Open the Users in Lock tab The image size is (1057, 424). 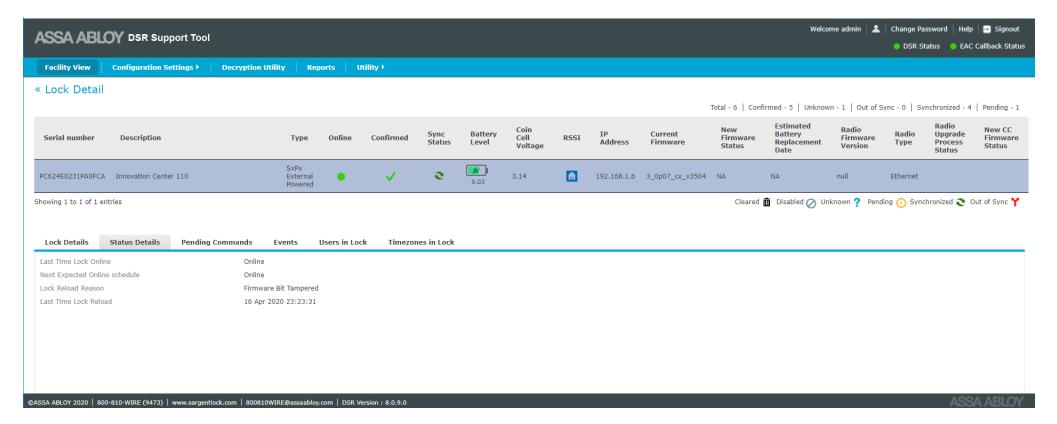tap(343, 243)
